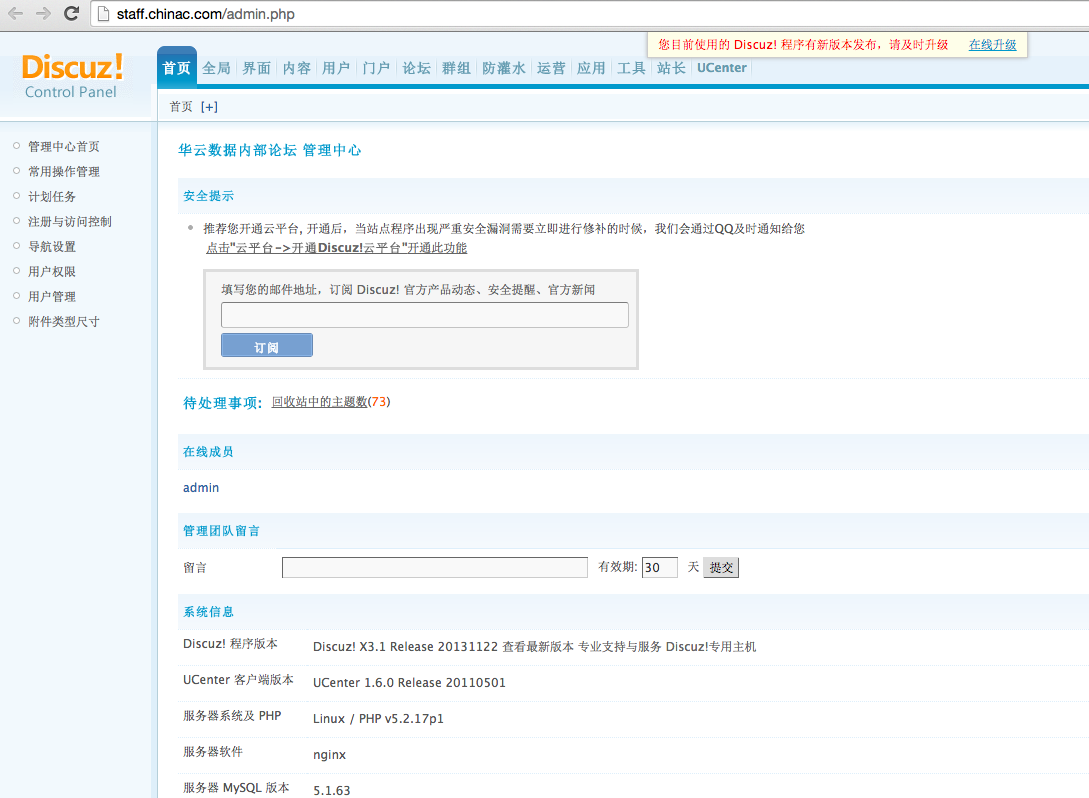
Task: Open the 论坛 menu tab
Action: point(417,68)
